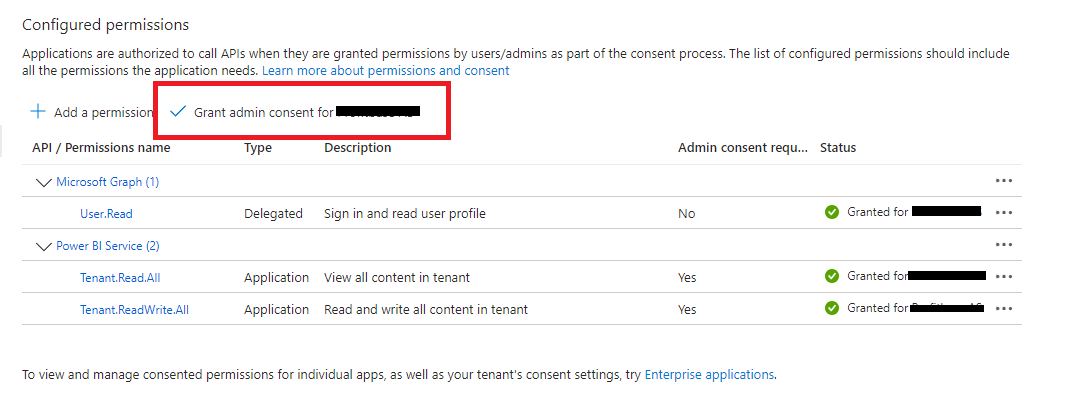Open Power BI Service (2) API link

[107, 246]
